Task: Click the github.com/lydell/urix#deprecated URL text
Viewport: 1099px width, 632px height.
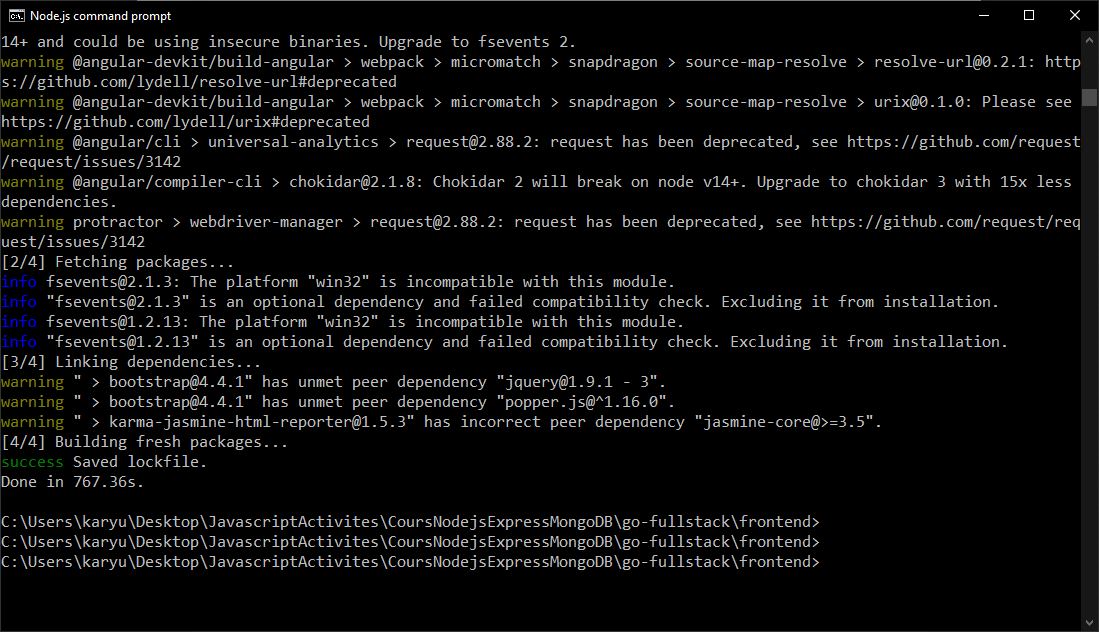Action: (x=185, y=122)
